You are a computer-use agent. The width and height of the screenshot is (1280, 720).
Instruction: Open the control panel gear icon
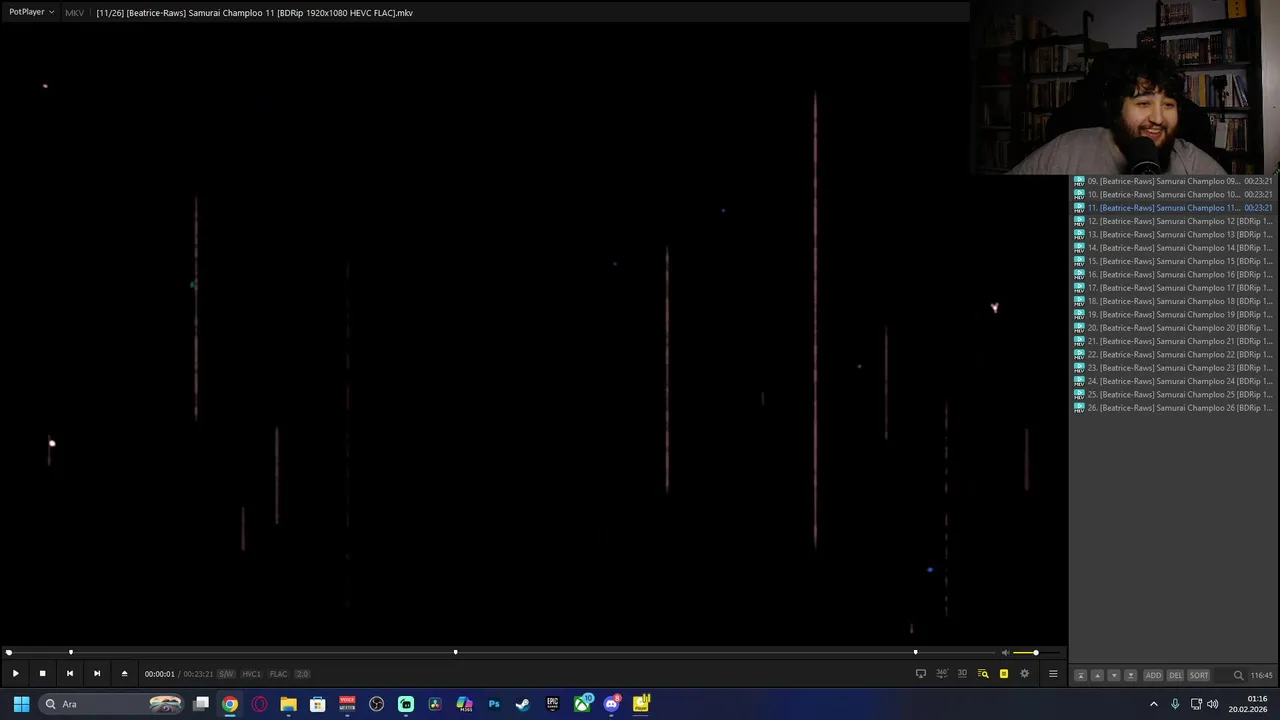1024,674
